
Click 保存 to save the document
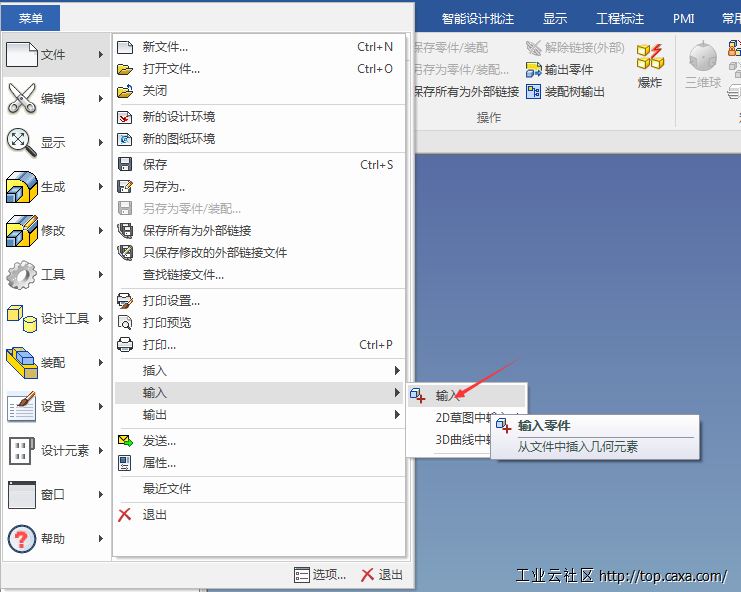click(x=155, y=165)
